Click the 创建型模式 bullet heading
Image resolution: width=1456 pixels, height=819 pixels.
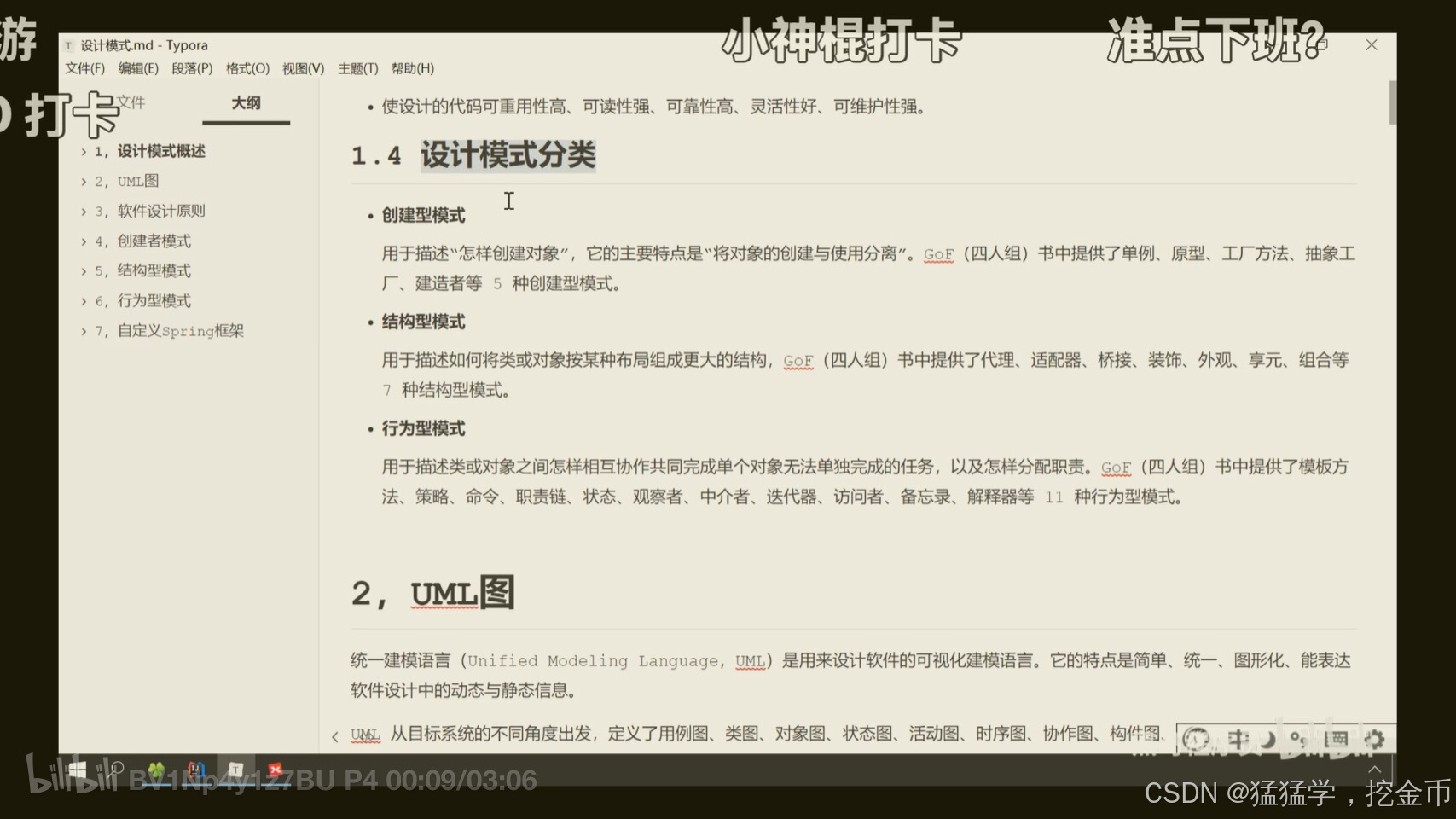423,215
